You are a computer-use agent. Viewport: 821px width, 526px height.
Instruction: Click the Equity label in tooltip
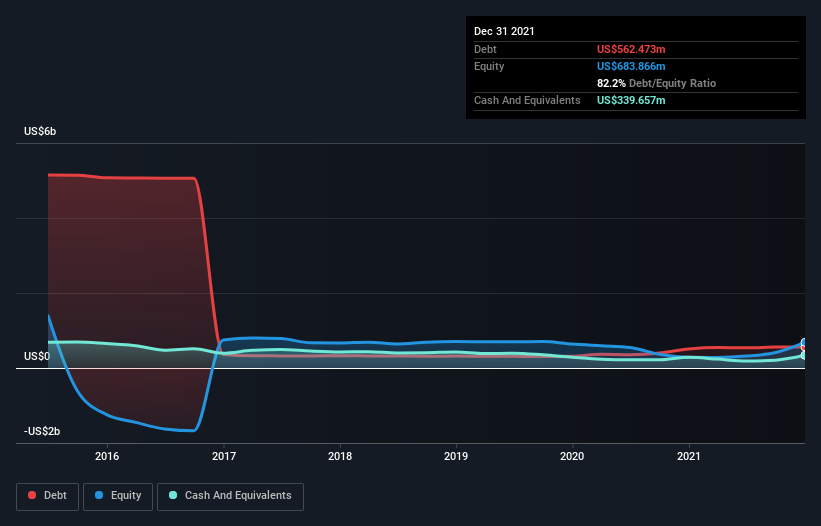pos(489,66)
